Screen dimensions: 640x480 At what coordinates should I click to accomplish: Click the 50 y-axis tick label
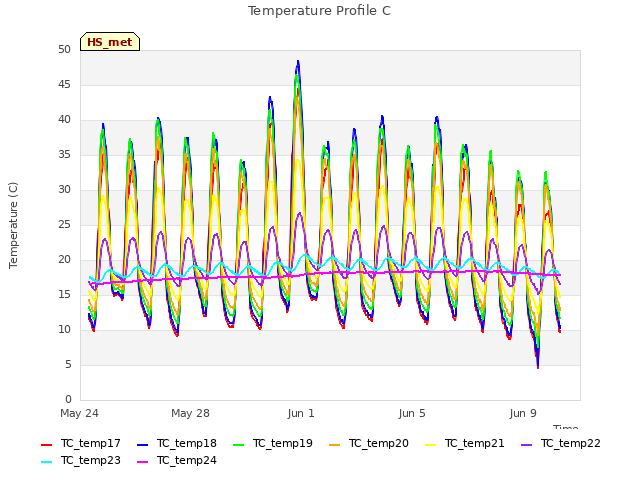pos(64,49)
